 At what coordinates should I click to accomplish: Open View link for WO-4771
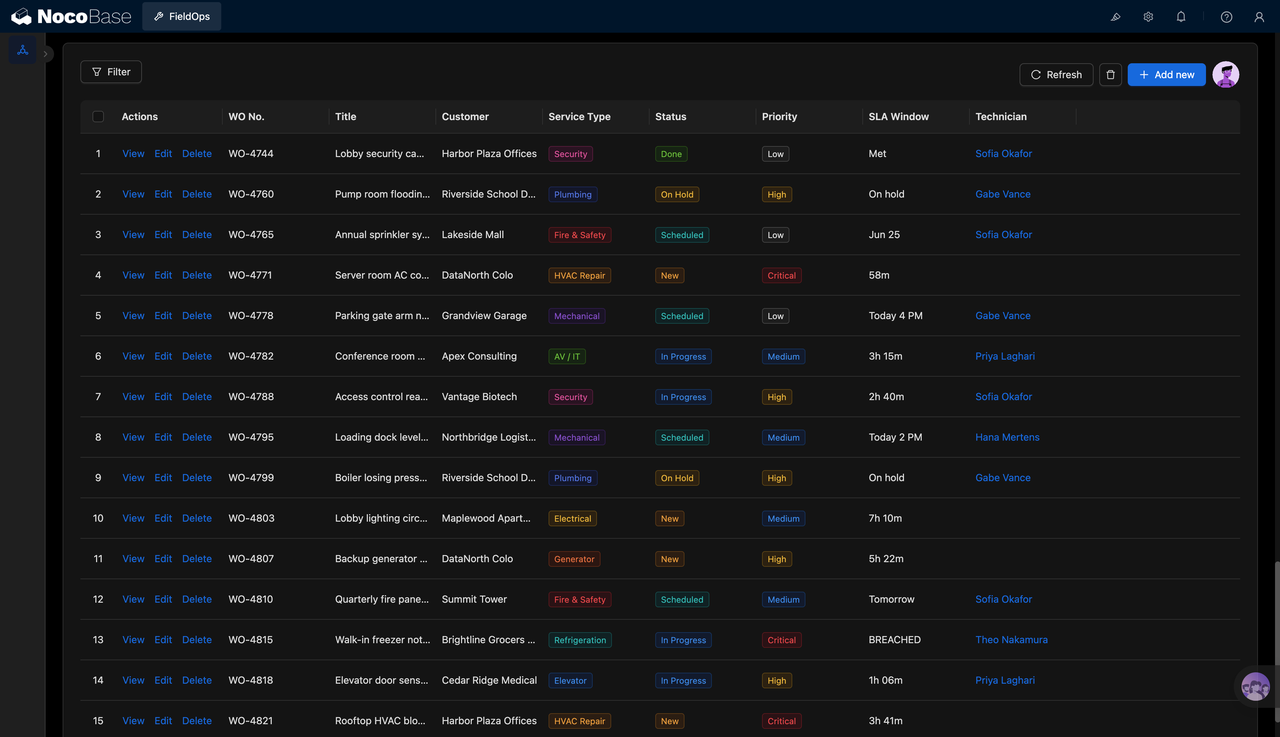coord(133,275)
